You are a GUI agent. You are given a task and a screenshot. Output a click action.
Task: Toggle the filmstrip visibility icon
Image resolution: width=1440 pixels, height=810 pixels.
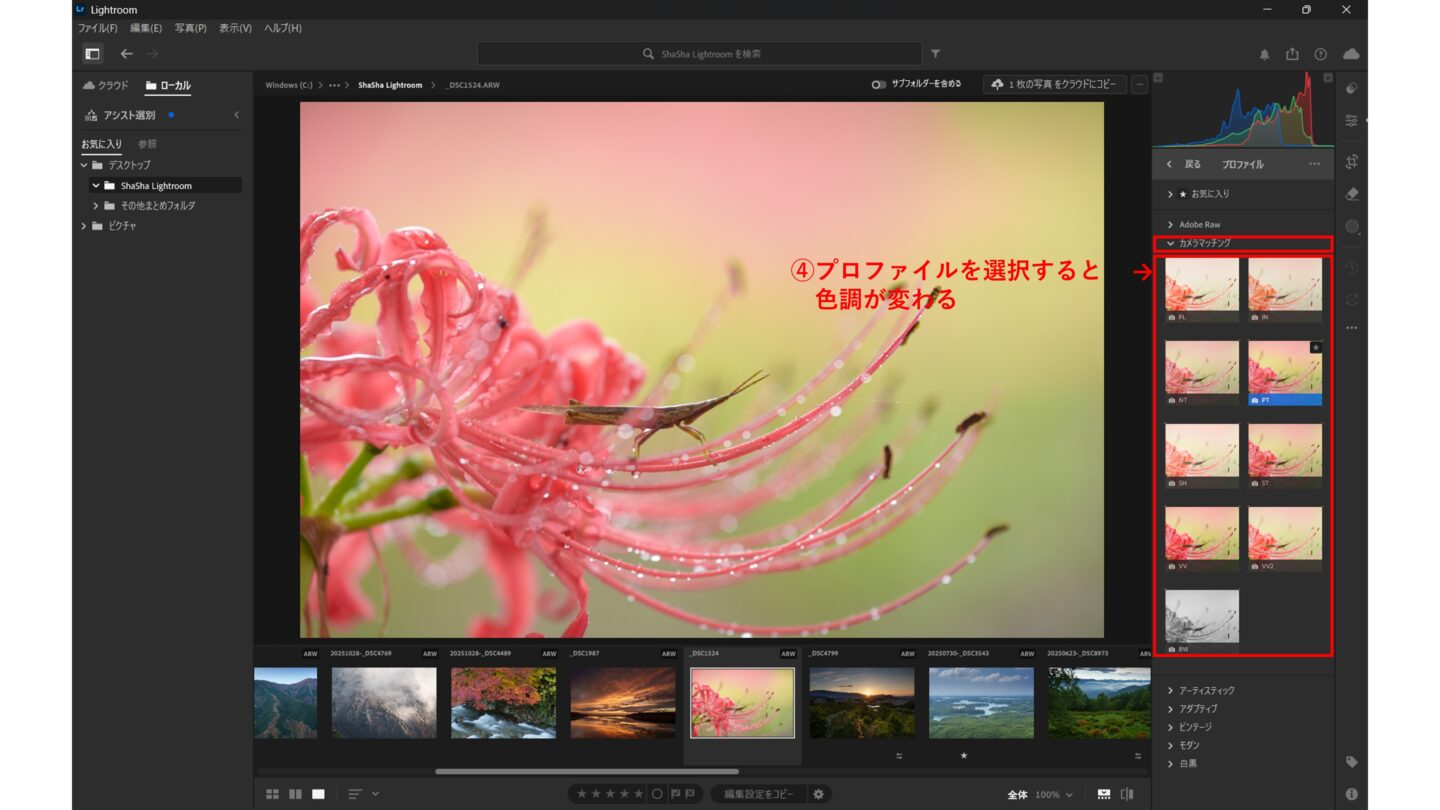pos(1103,794)
